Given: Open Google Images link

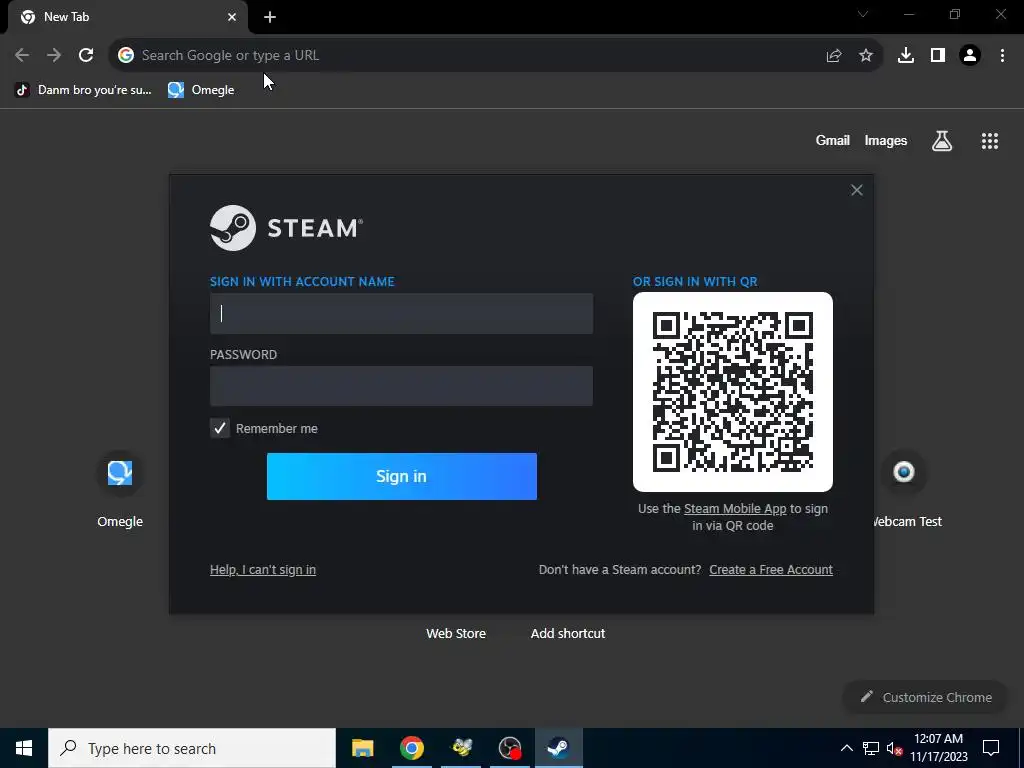Looking at the screenshot, I should point(886,140).
